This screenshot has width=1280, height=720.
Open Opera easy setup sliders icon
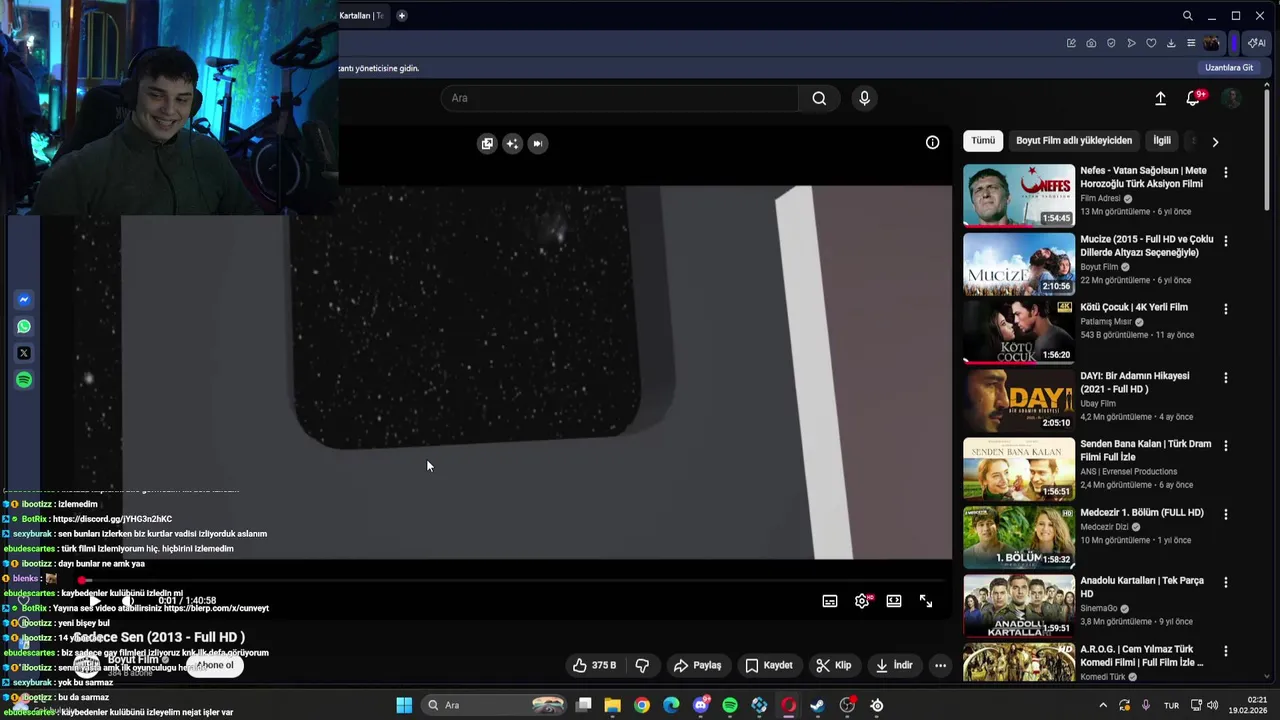(1191, 43)
